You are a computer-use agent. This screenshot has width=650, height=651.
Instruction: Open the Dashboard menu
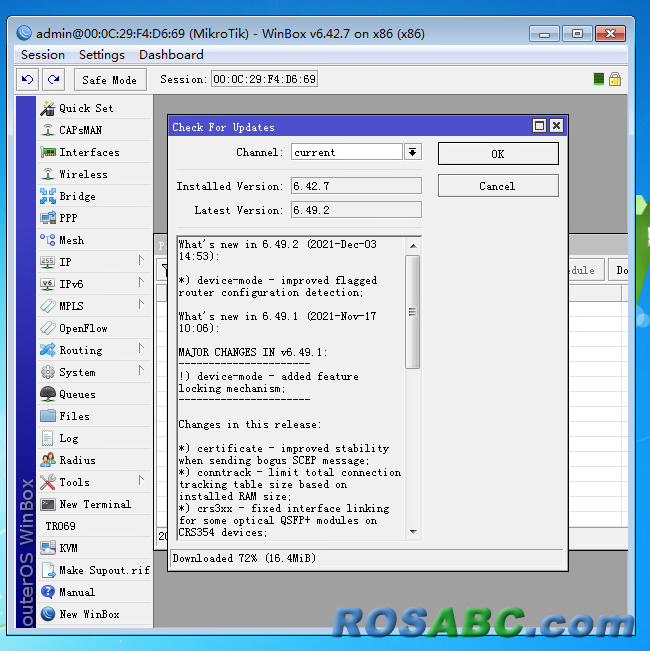pos(171,55)
